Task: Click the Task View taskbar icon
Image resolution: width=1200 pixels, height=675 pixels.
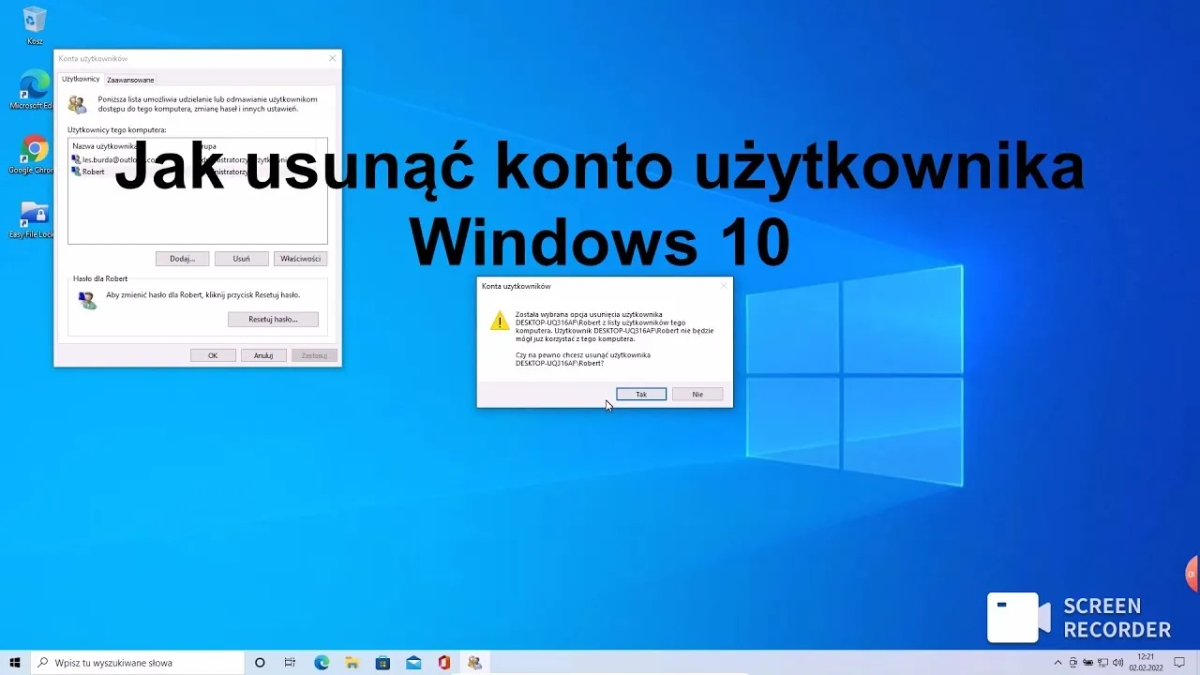Action: point(290,662)
